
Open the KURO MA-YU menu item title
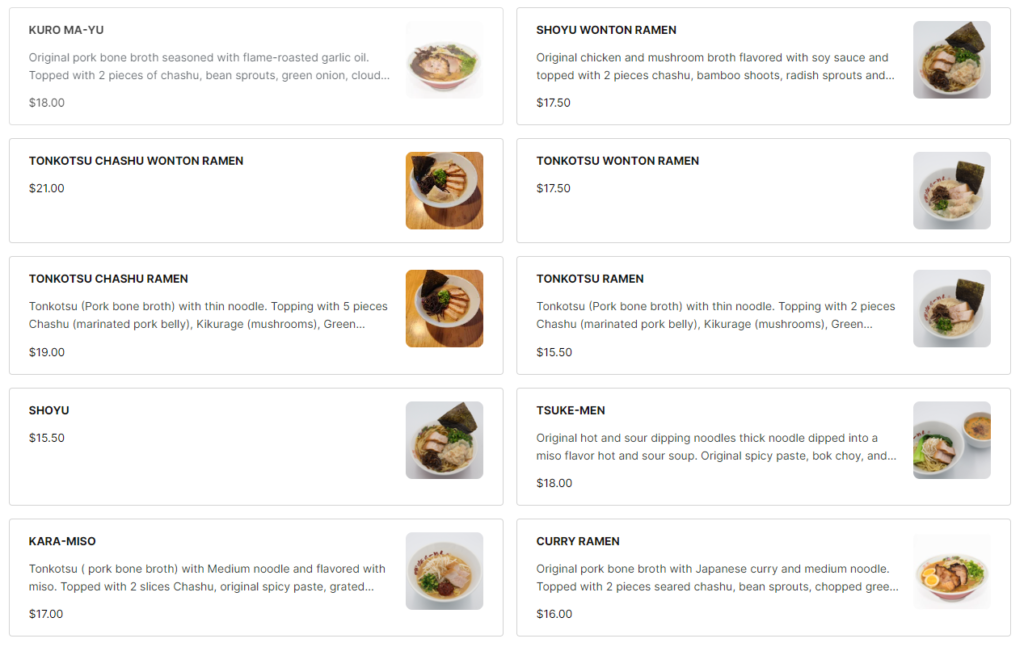coord(66,30)
